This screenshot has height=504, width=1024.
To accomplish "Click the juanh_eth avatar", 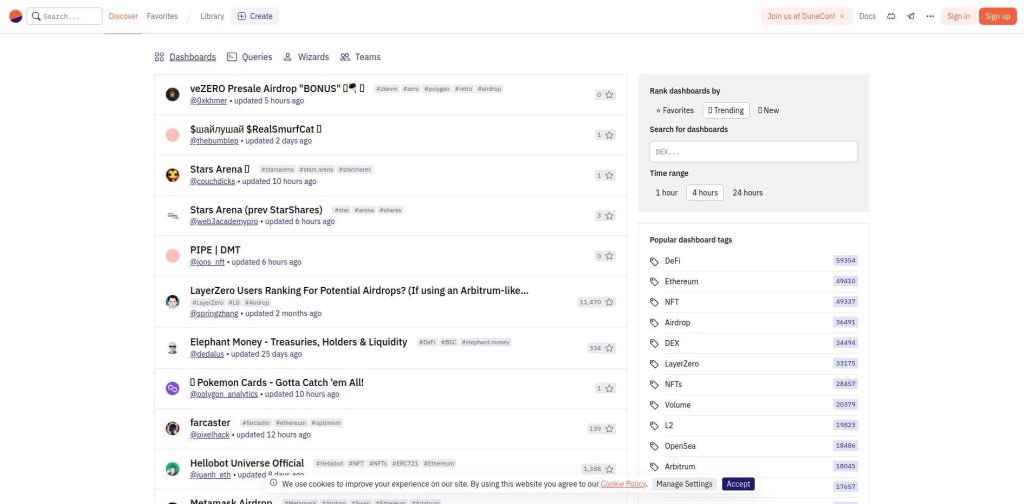I will (x=172, y=469).
